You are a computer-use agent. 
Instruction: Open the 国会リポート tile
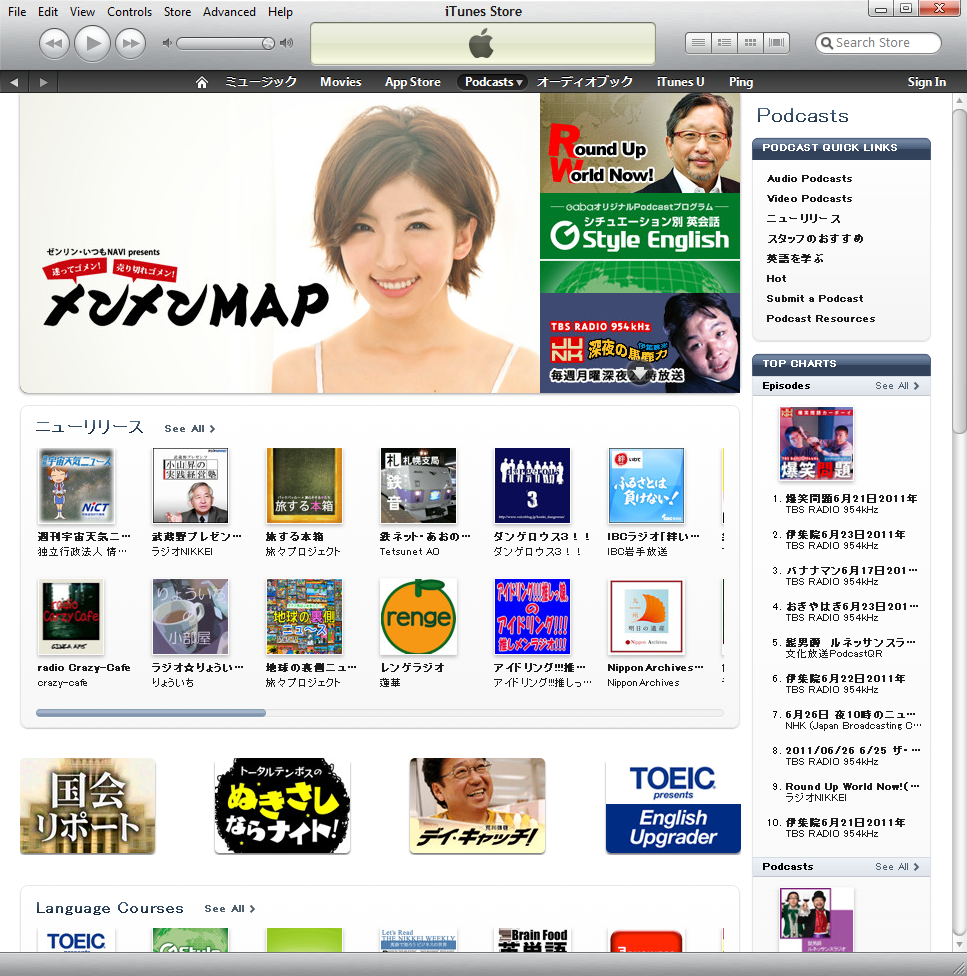[88, 805]
